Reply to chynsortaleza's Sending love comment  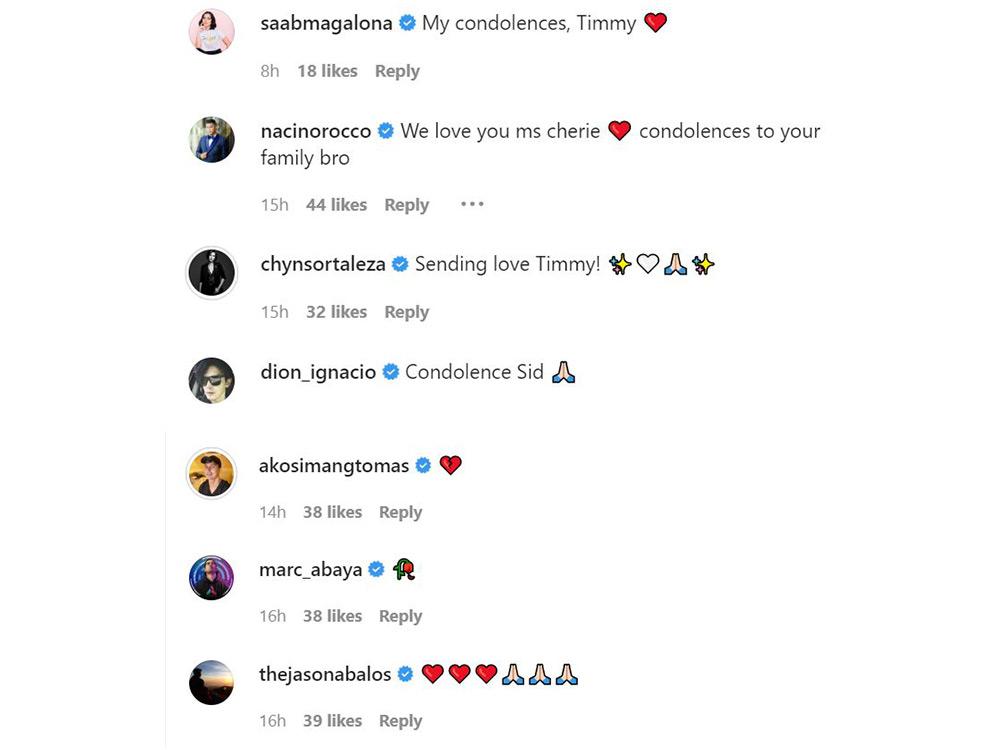[407, 312]
